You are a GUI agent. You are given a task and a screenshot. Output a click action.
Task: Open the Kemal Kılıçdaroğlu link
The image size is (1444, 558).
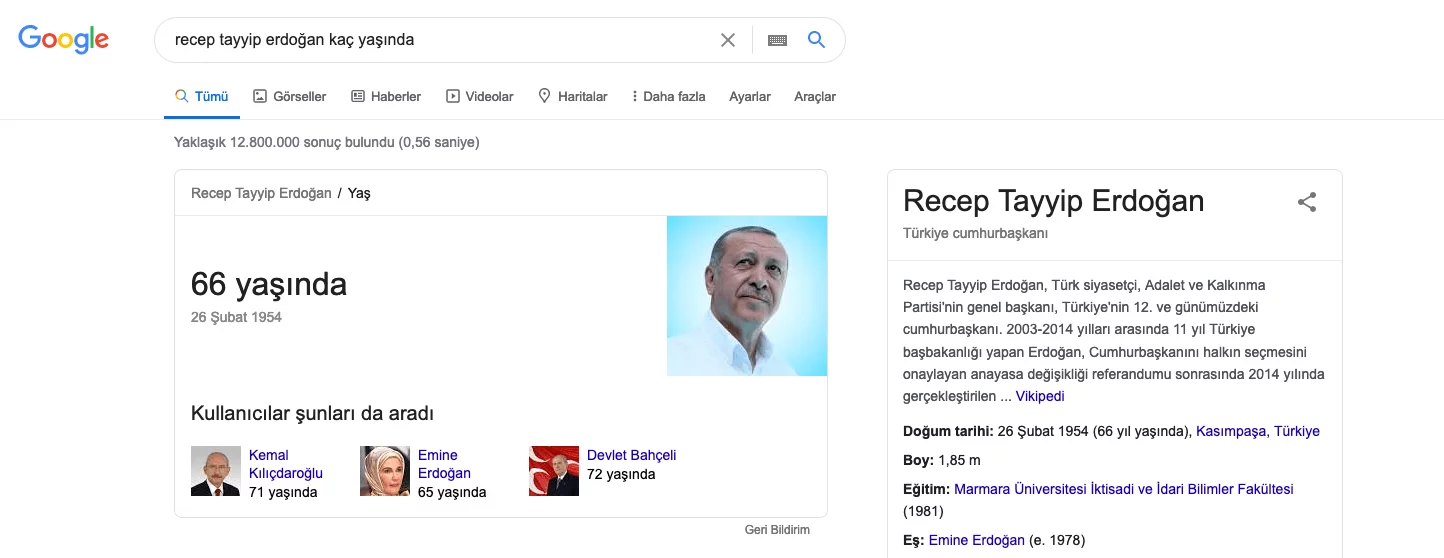[x=286, y=464]
